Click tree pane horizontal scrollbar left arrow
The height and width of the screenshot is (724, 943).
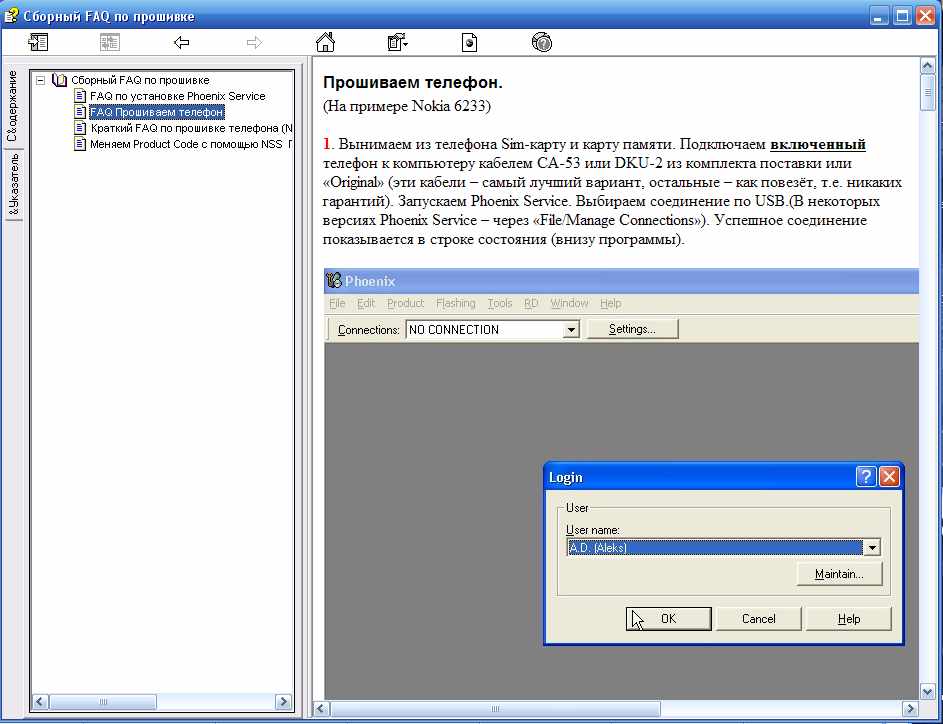click(40, 701)
